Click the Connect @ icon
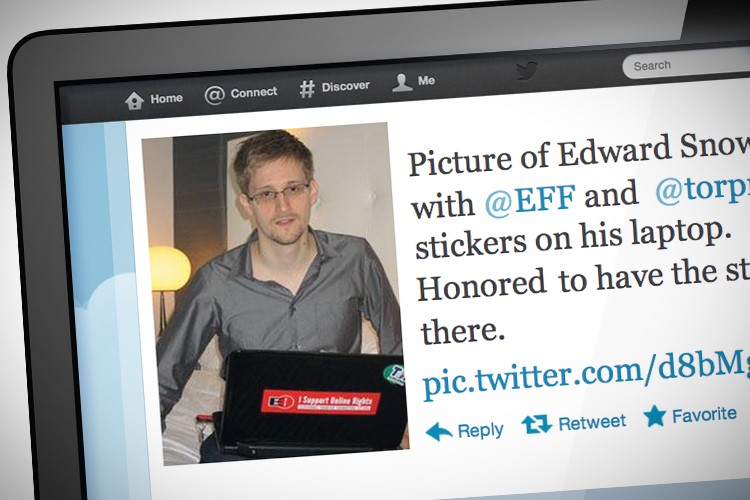The width and height of the screenshot is (750, 500). click(214, 95)
